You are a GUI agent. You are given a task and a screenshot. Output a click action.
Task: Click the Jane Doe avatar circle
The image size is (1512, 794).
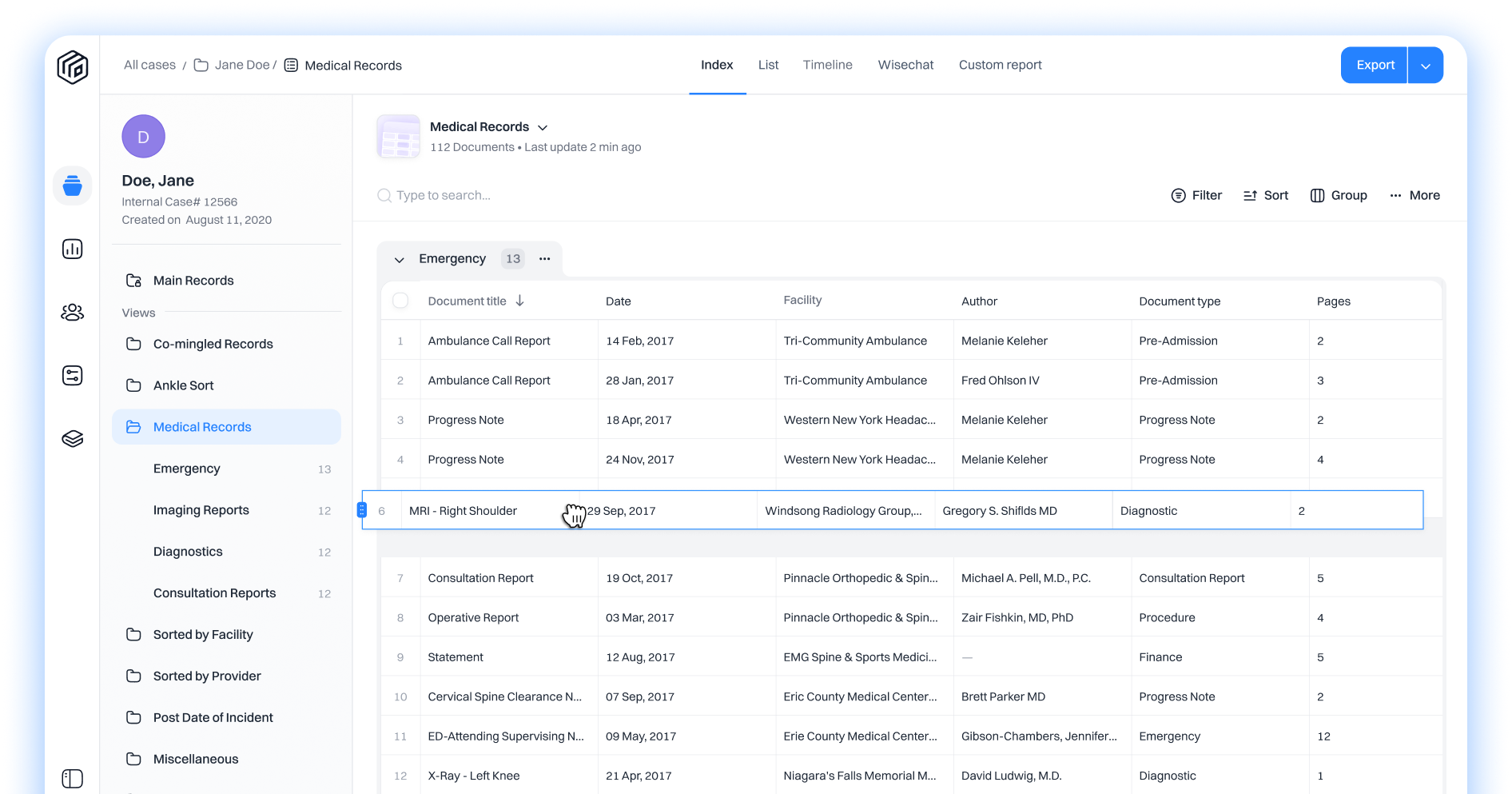coord(144,137)
